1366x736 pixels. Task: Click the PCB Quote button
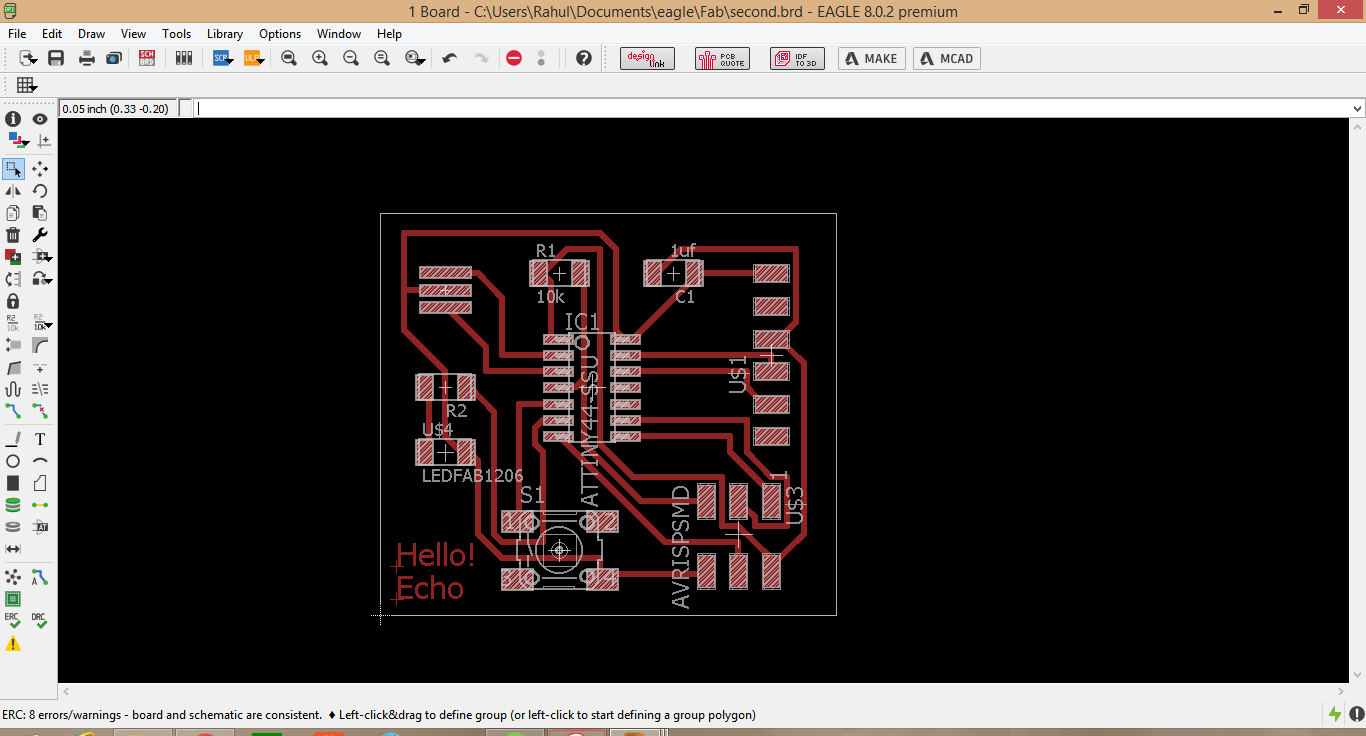click(x=722, y=59)
